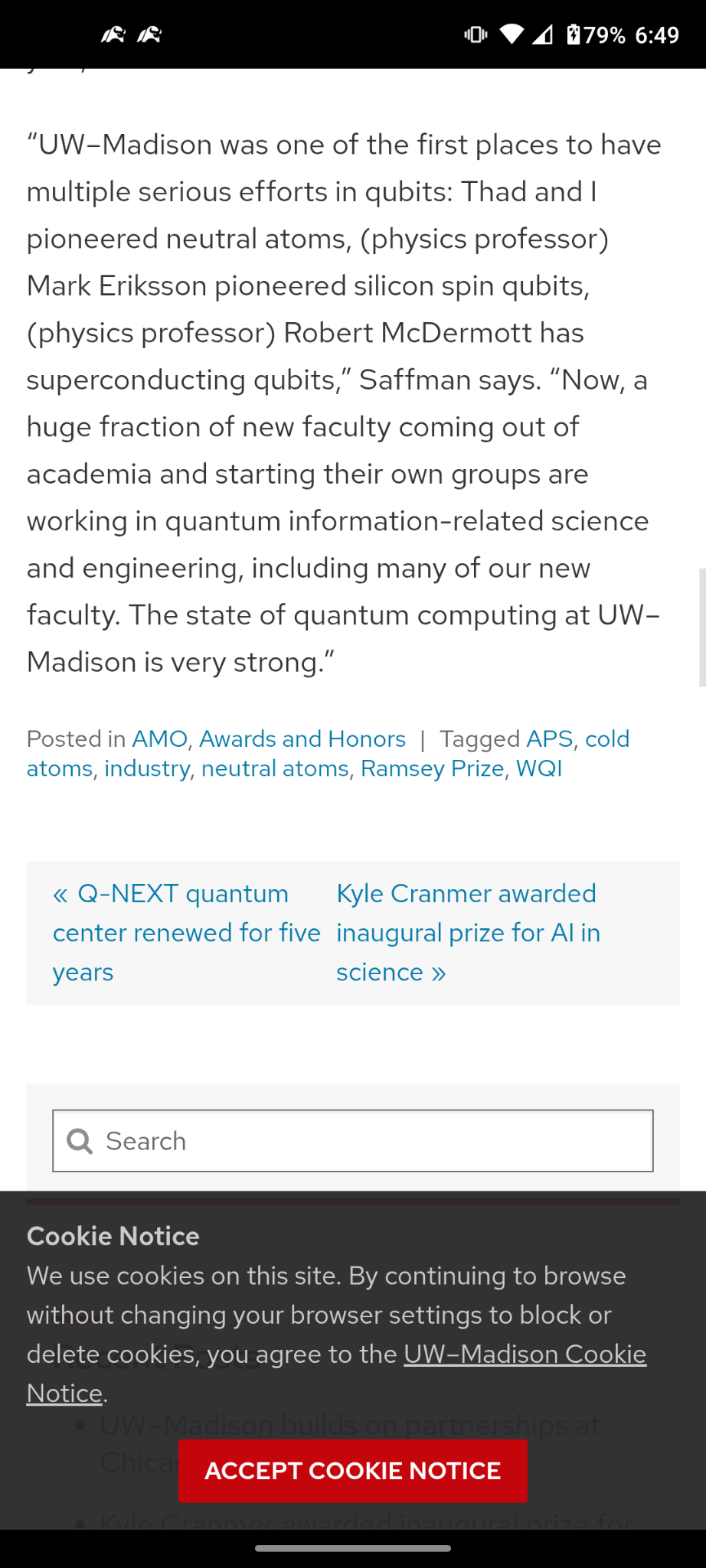Tap the vibrate mode status icon
The width and height of the screenshot is (706, 1568).
(x=476, y=34)
